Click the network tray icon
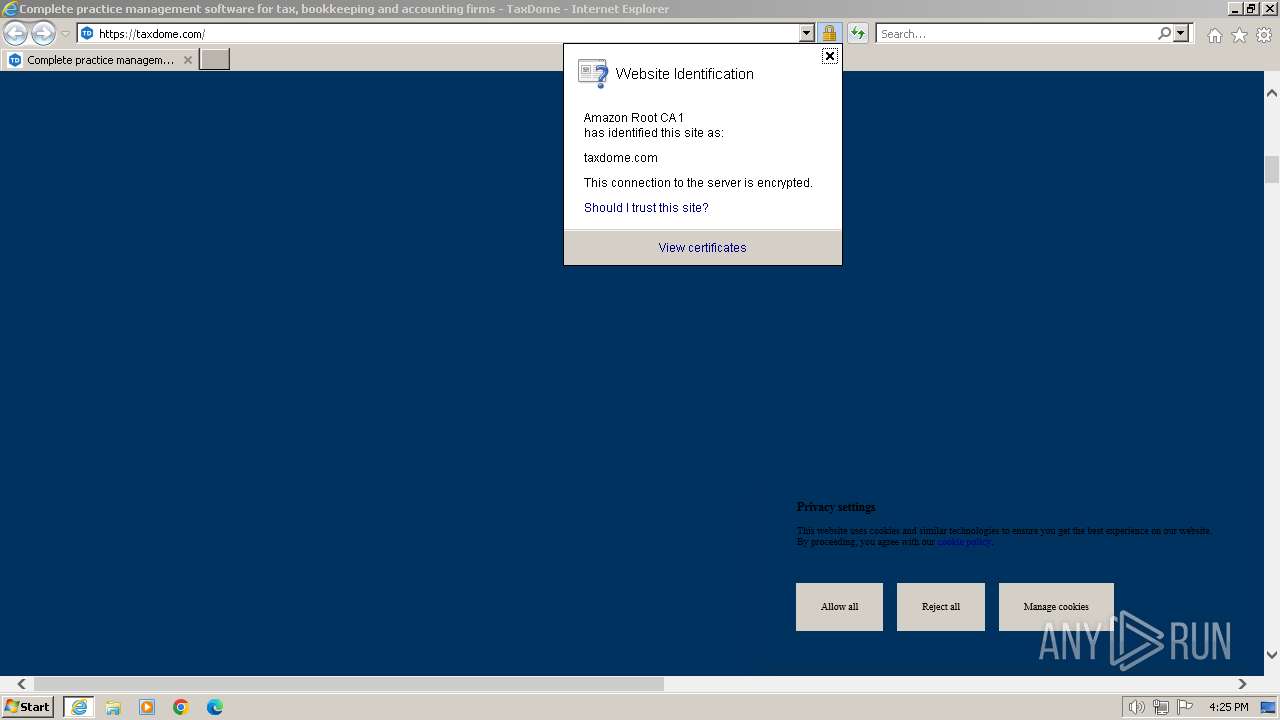 point(1161,707)
